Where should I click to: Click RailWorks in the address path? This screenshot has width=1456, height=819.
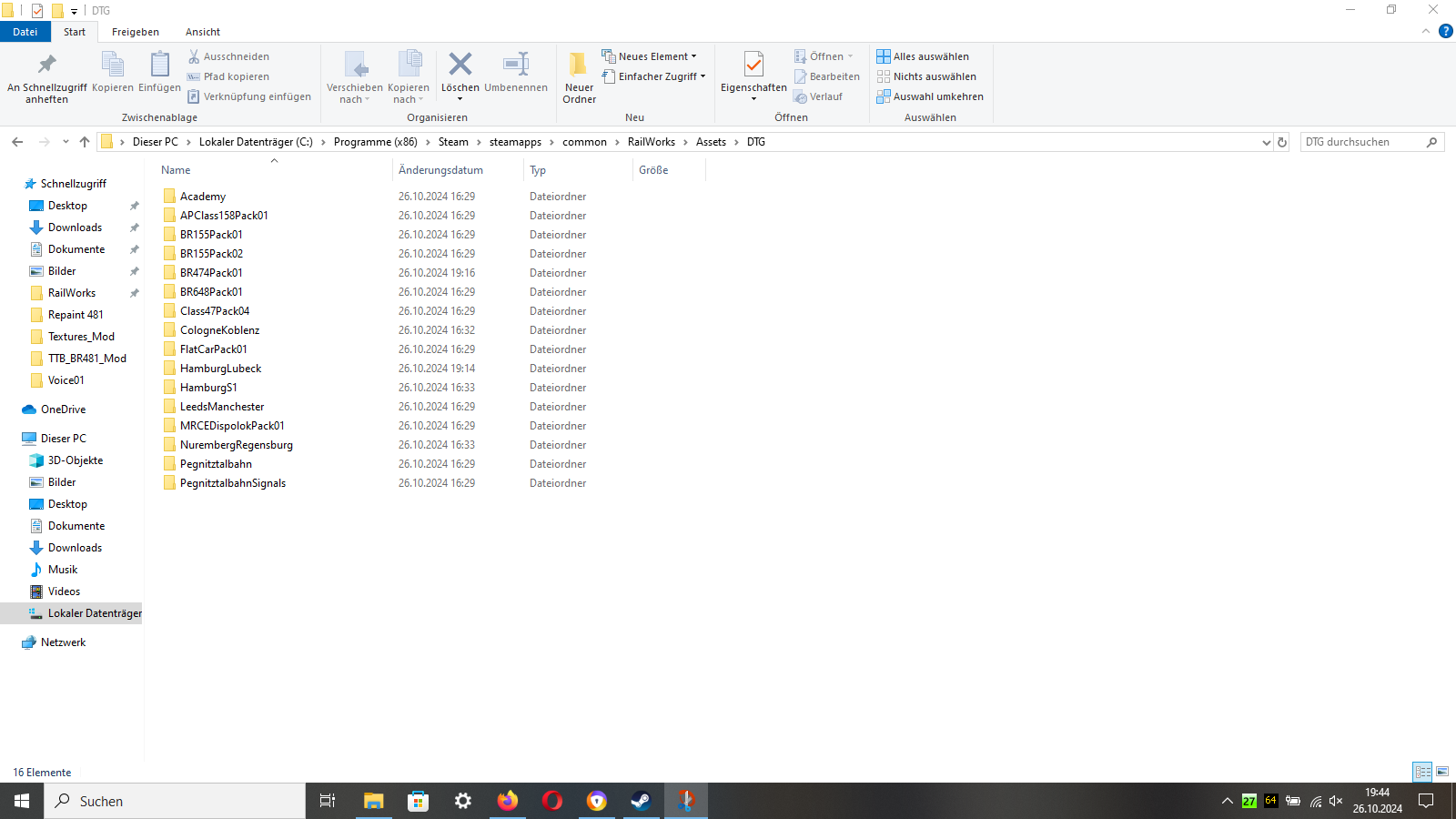pos(652,142)
